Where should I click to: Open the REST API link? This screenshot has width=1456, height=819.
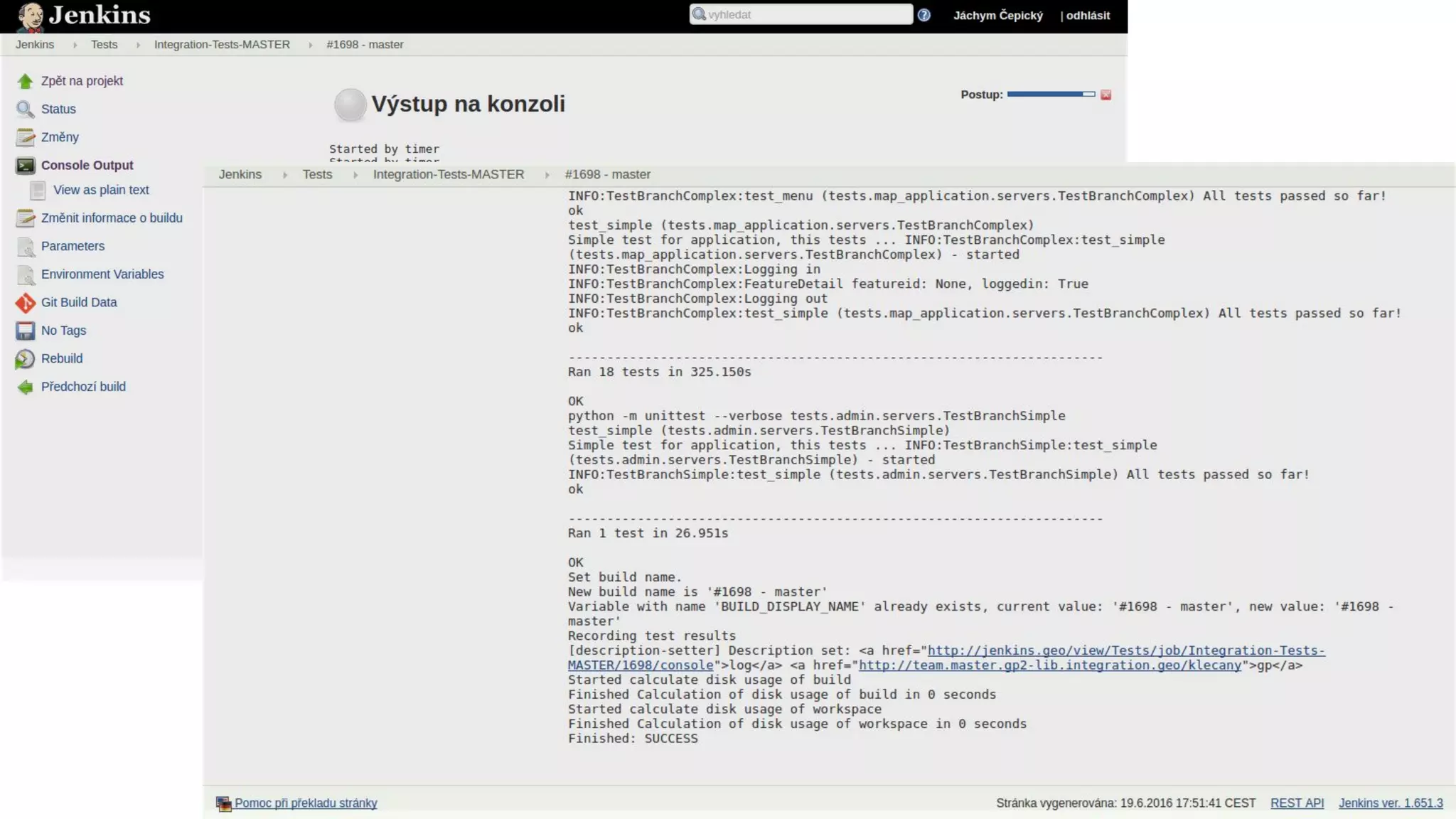pyautogui.click(x=1297, y=803)
